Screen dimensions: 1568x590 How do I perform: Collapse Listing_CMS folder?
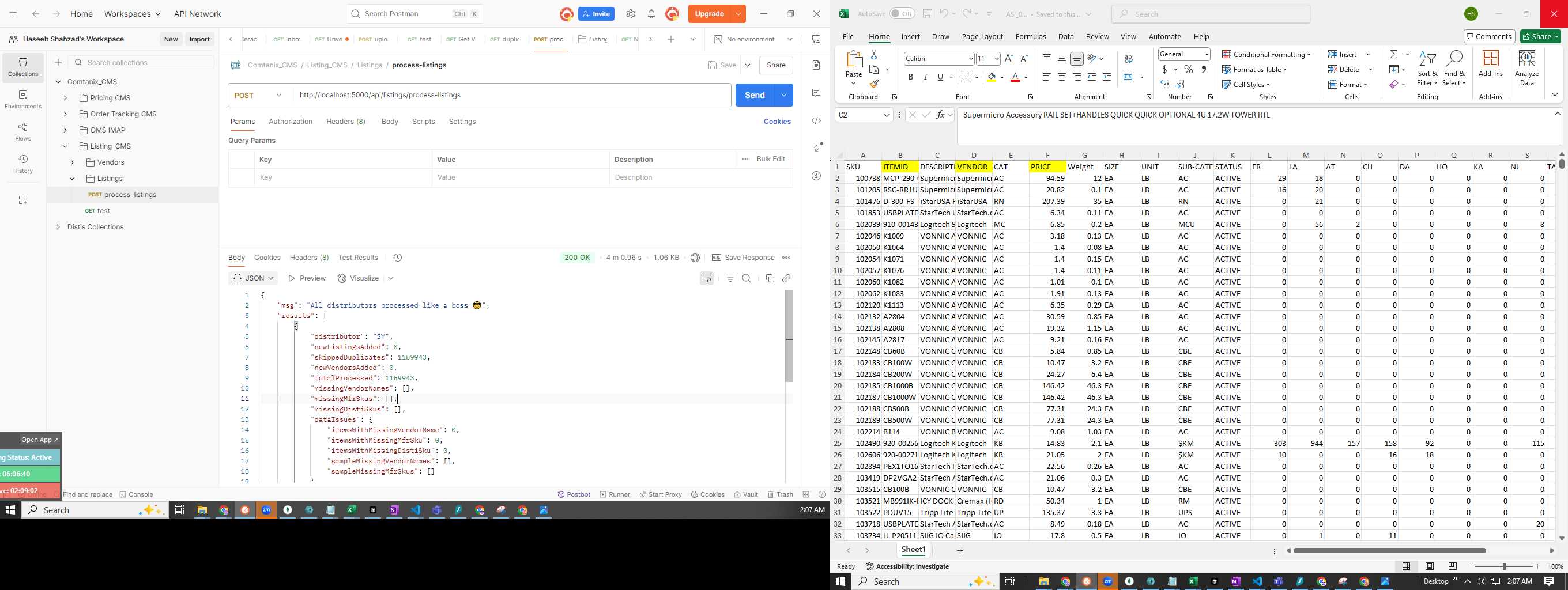[65, 146]
